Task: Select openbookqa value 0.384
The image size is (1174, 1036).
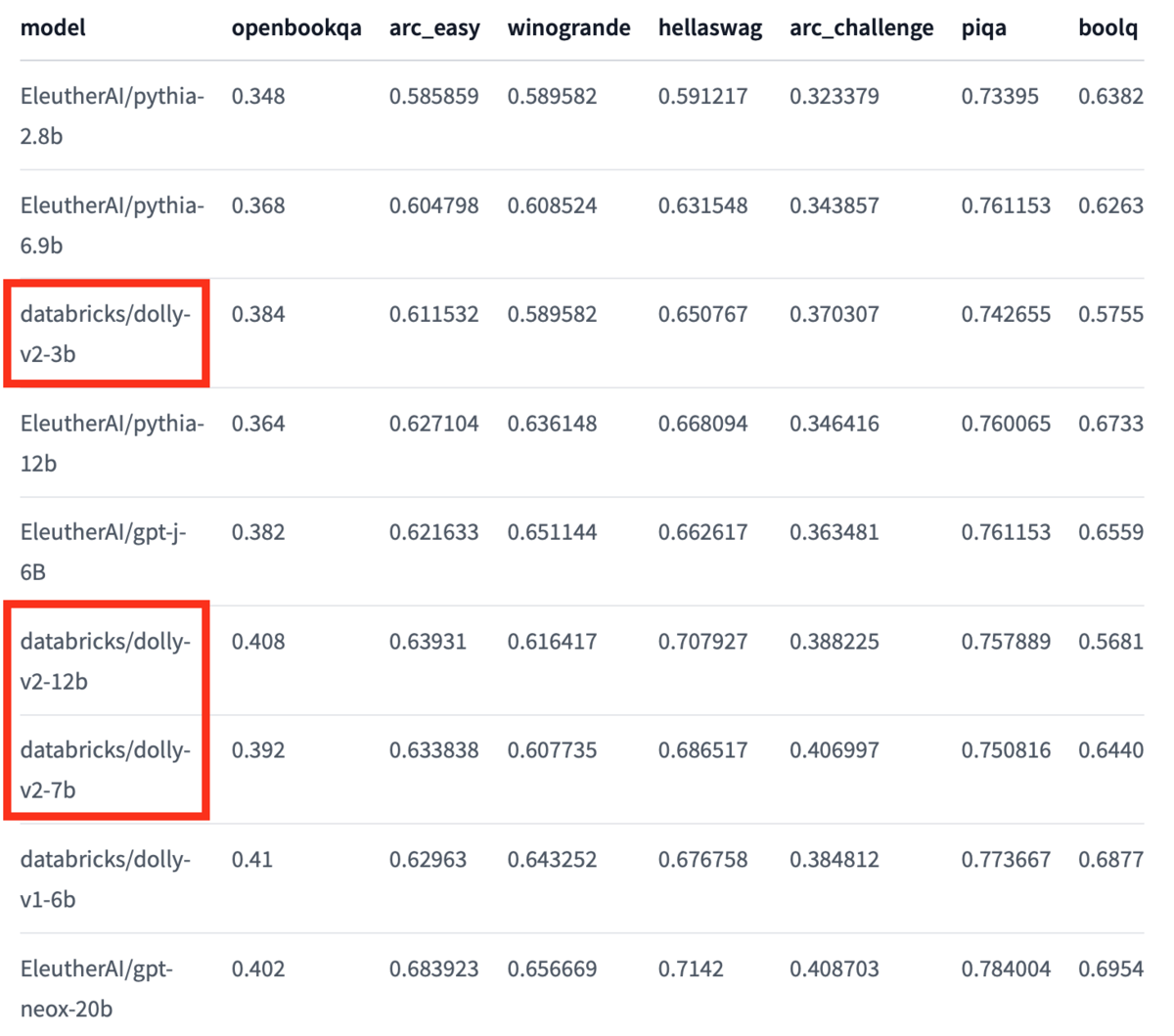Action: (x=258, y=314)
